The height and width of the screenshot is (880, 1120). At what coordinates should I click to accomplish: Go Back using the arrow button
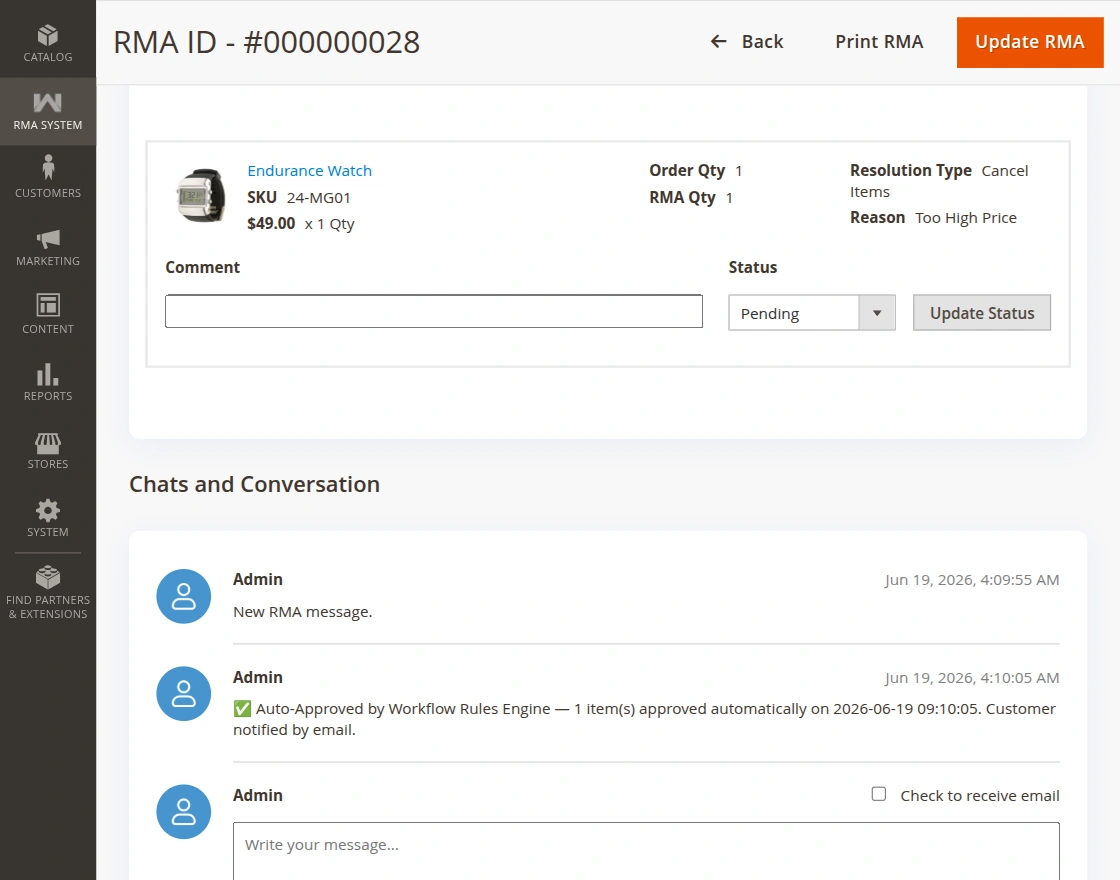click(x=746, y=42)
